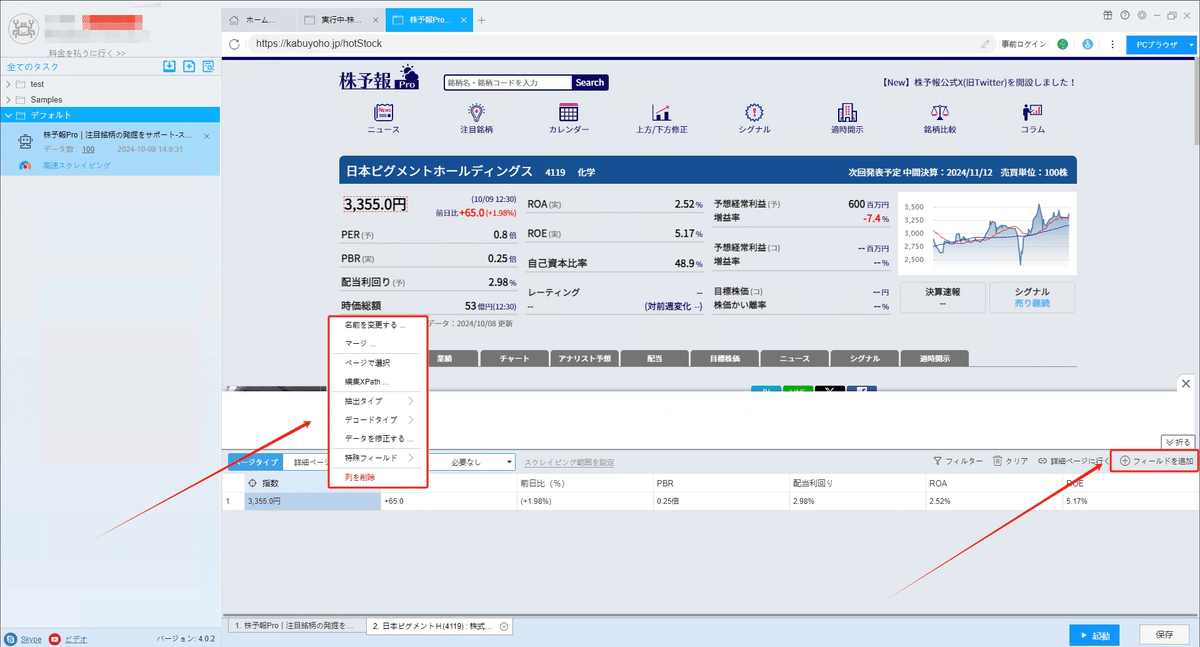The height and width of the screenshot is (647, 1200).
Task: Close the lower preview panel with X
Action: pyautogui.click(x=1185, y=383)
